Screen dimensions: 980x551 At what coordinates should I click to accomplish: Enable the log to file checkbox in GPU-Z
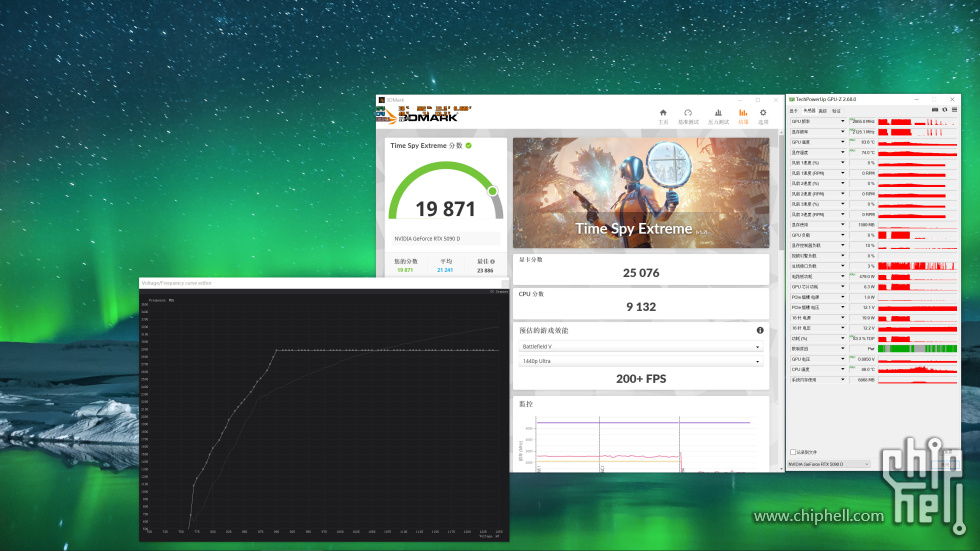click(793, 452)
